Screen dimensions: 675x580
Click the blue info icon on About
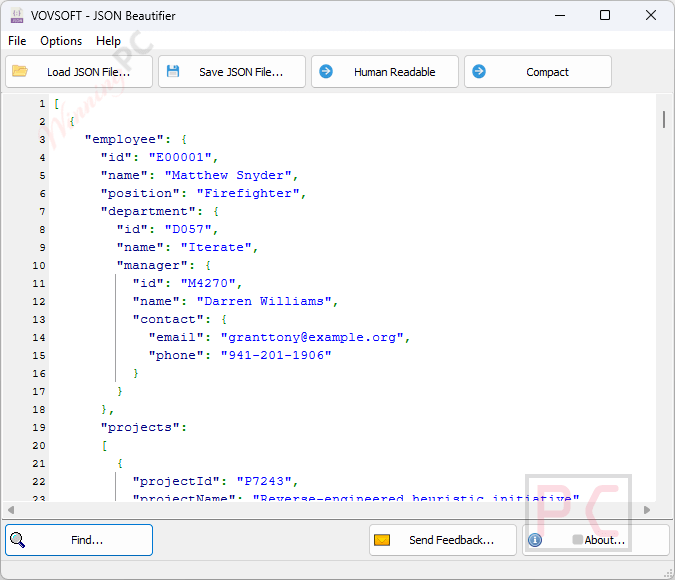[x=535, y=540]
